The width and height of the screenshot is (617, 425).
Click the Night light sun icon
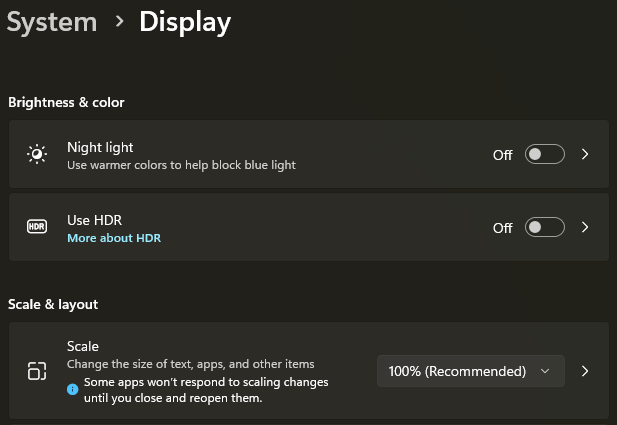[x=37, y=154]
